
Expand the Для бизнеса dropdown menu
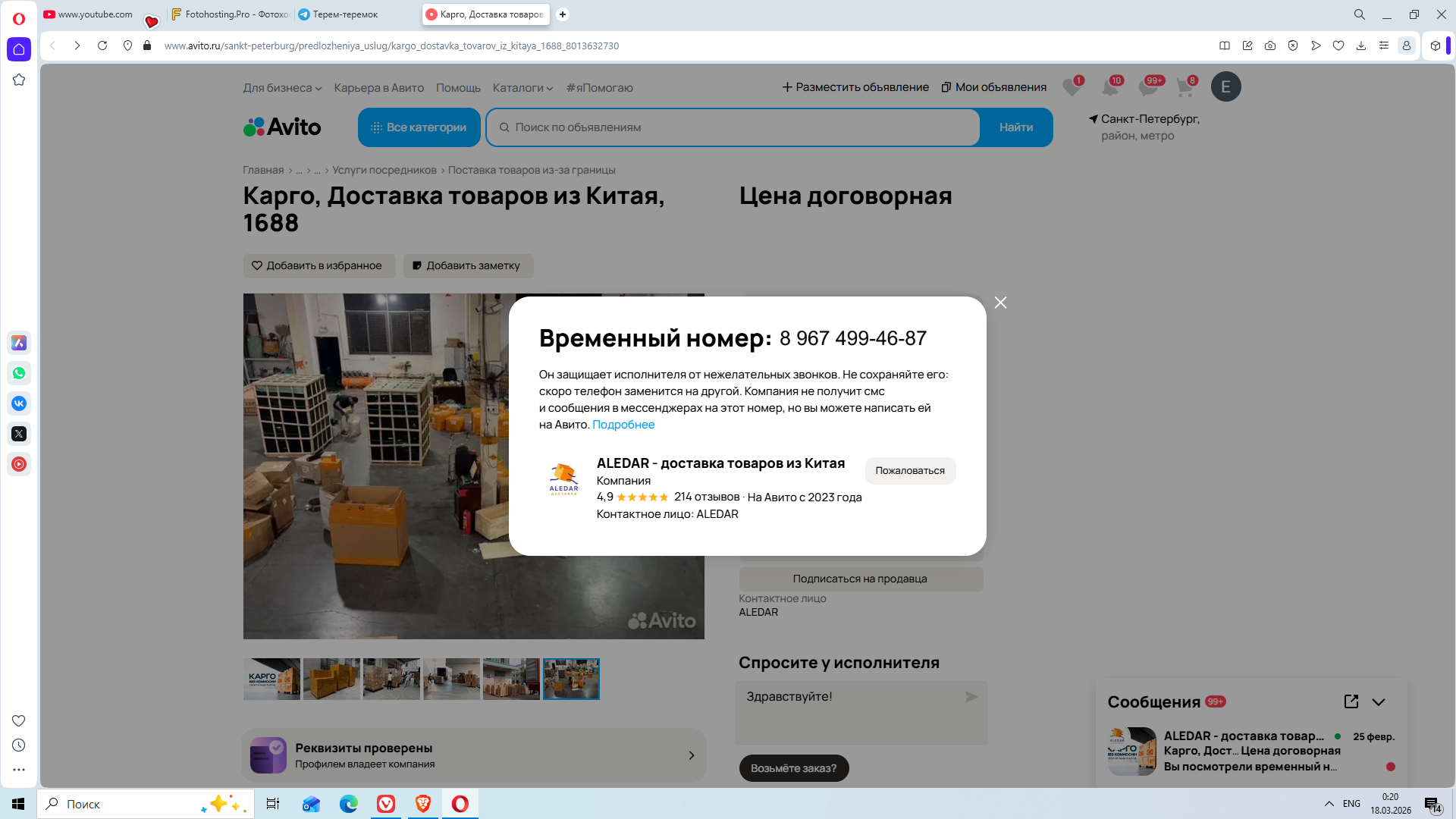click(282, 88)
